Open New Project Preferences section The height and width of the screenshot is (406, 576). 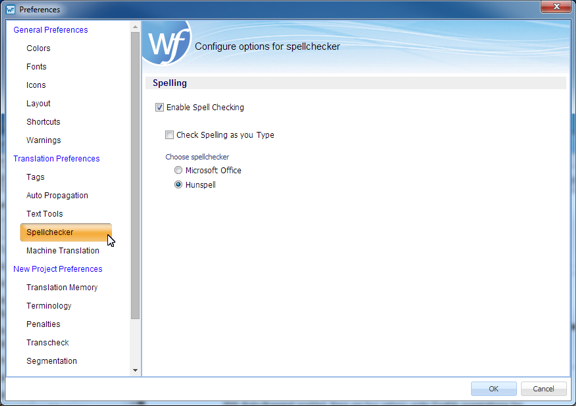(x=58, y=269)
